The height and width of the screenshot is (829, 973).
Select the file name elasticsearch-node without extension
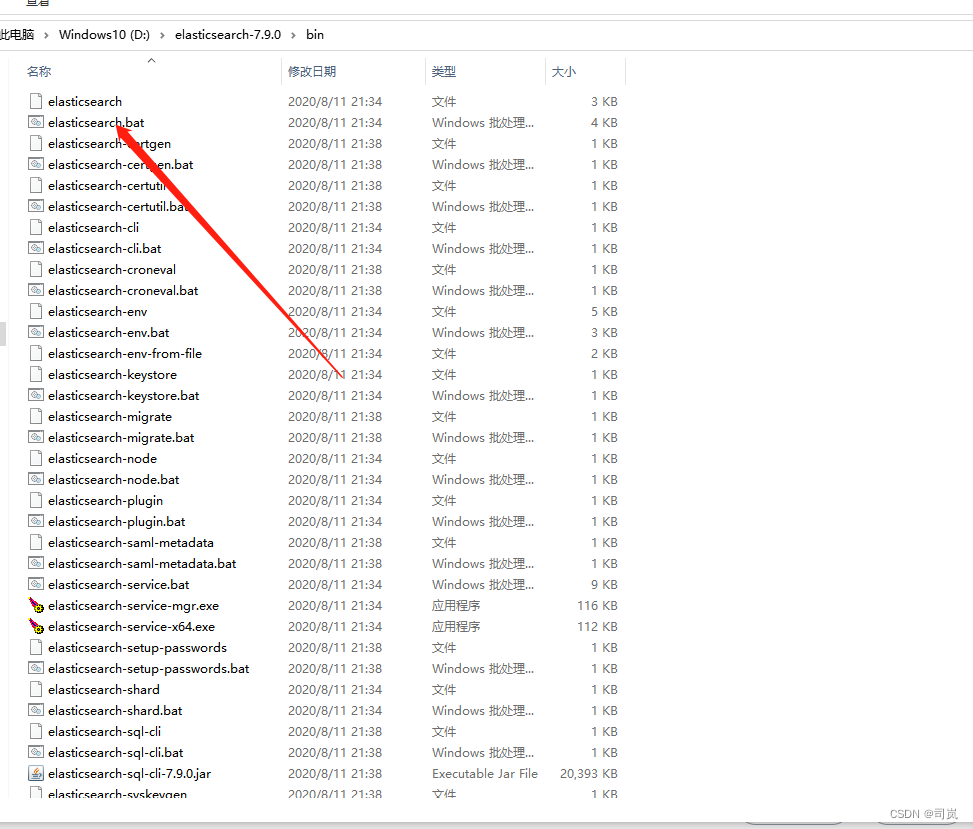(102, 459)
